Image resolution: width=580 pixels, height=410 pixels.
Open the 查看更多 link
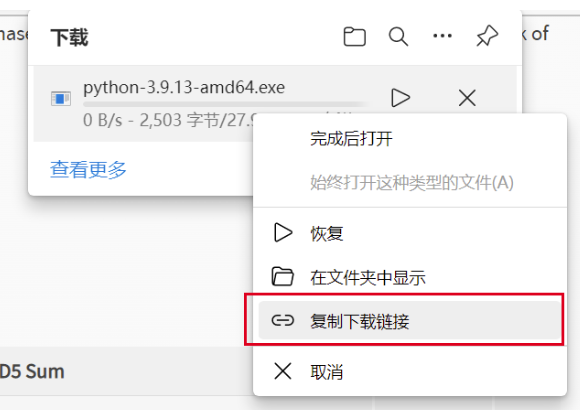coord(88,169)
